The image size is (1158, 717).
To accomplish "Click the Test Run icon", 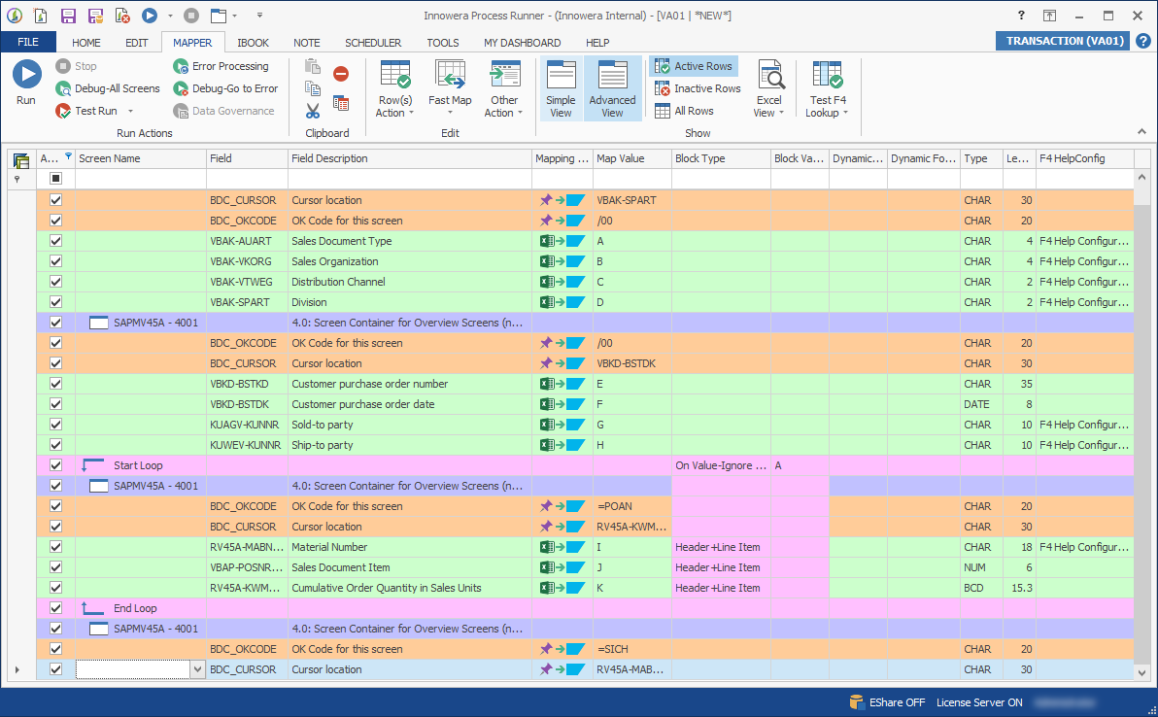I will [63, 111].
